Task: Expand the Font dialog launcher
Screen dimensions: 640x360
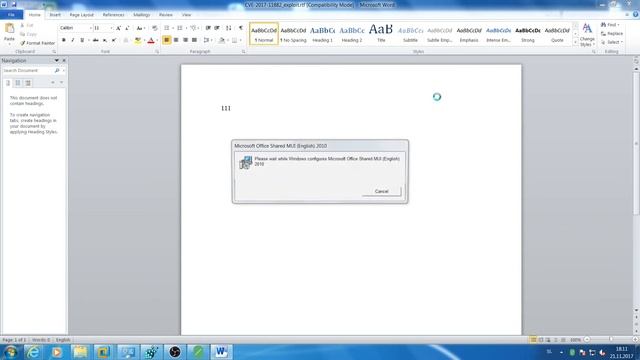Action: tap(157, 52)
